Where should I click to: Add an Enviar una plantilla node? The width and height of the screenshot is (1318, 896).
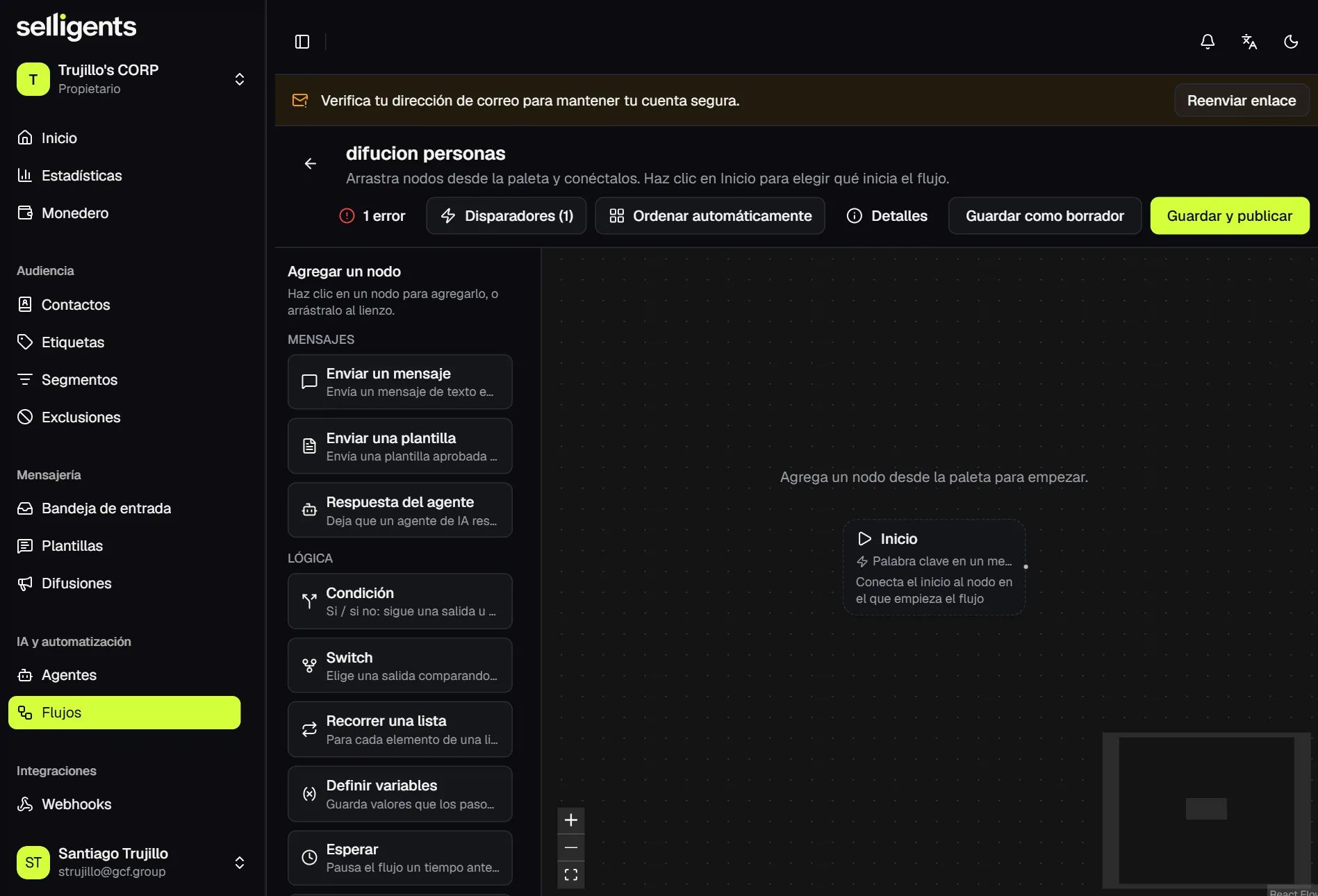[400, 447]
